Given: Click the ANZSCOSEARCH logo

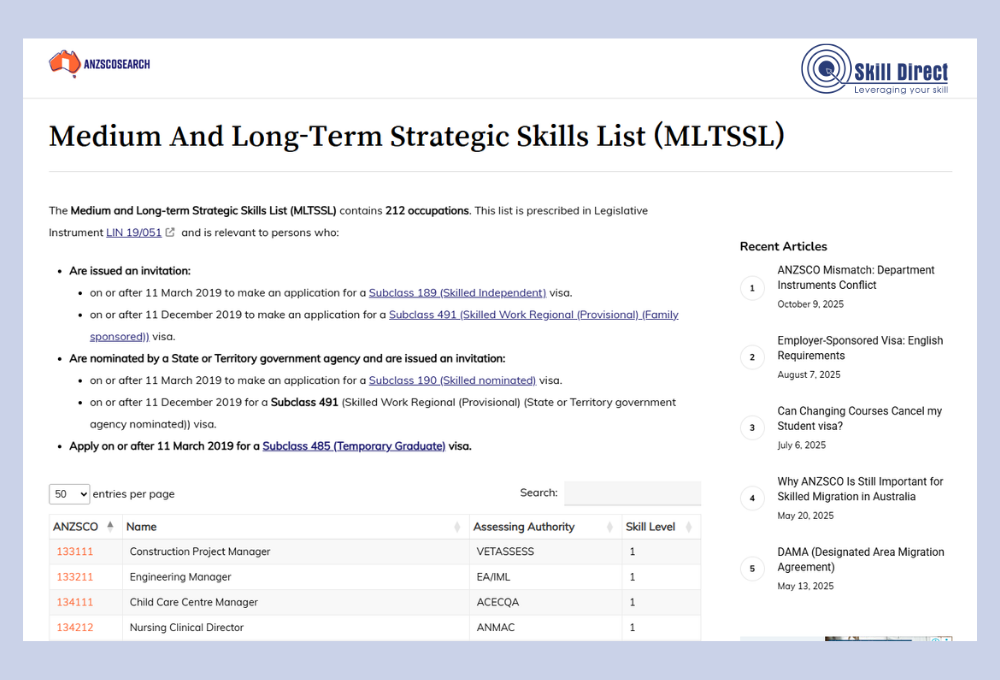Looking at the screenshot, I should (99, 64).
